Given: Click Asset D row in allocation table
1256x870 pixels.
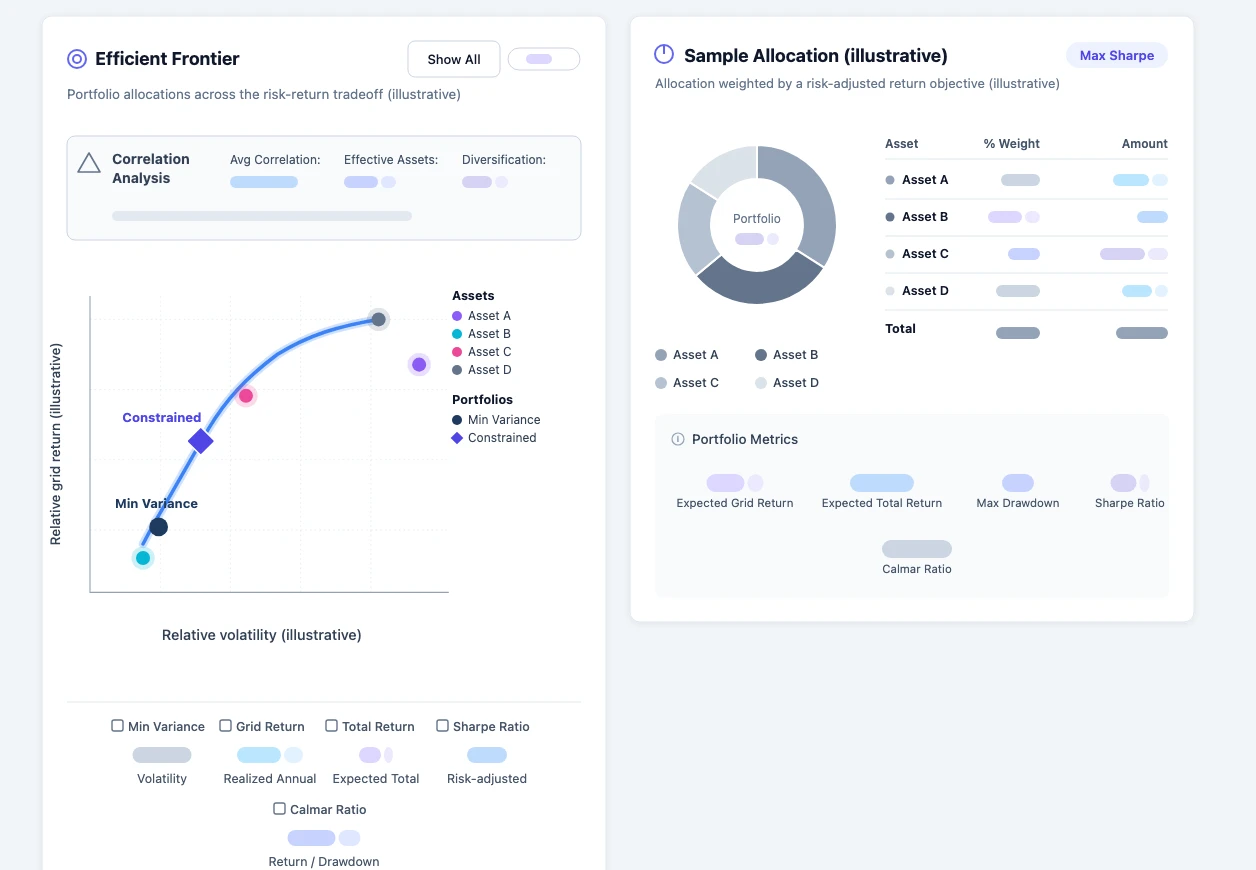Looking at the screenshot, I should click(x=1026, y=291).
